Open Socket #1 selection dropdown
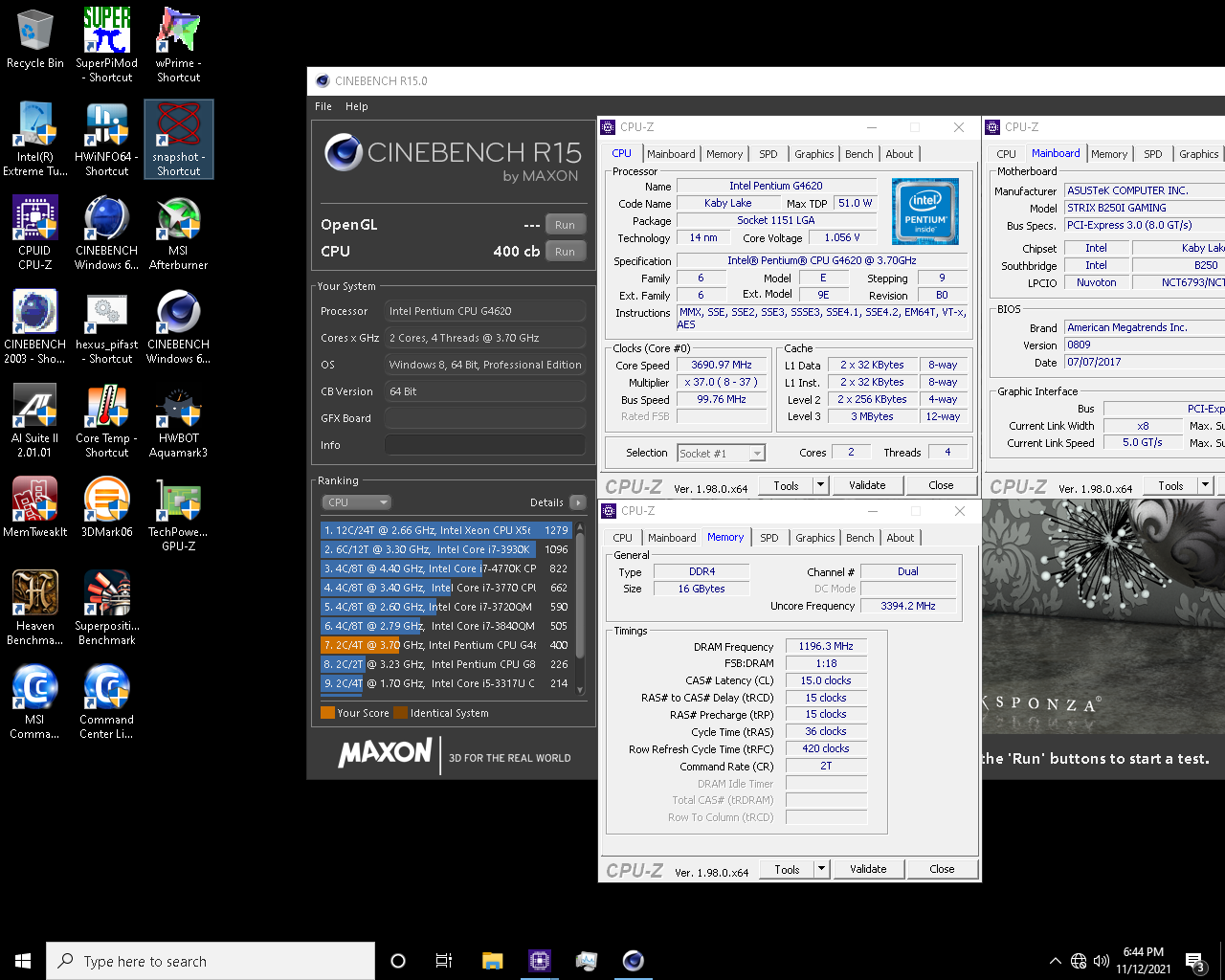1225x980 pixels. 721,454
